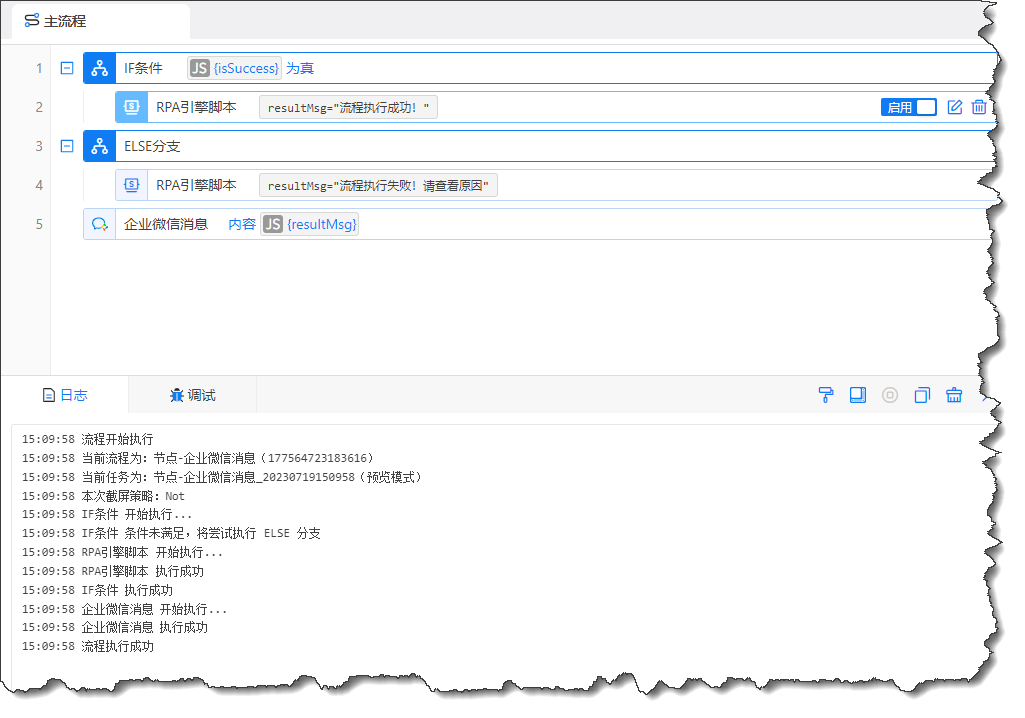Click the {resultMsg} content expression field
Image resolution: width=1025 pixels, height=718 pixels.
pos(309,224)
